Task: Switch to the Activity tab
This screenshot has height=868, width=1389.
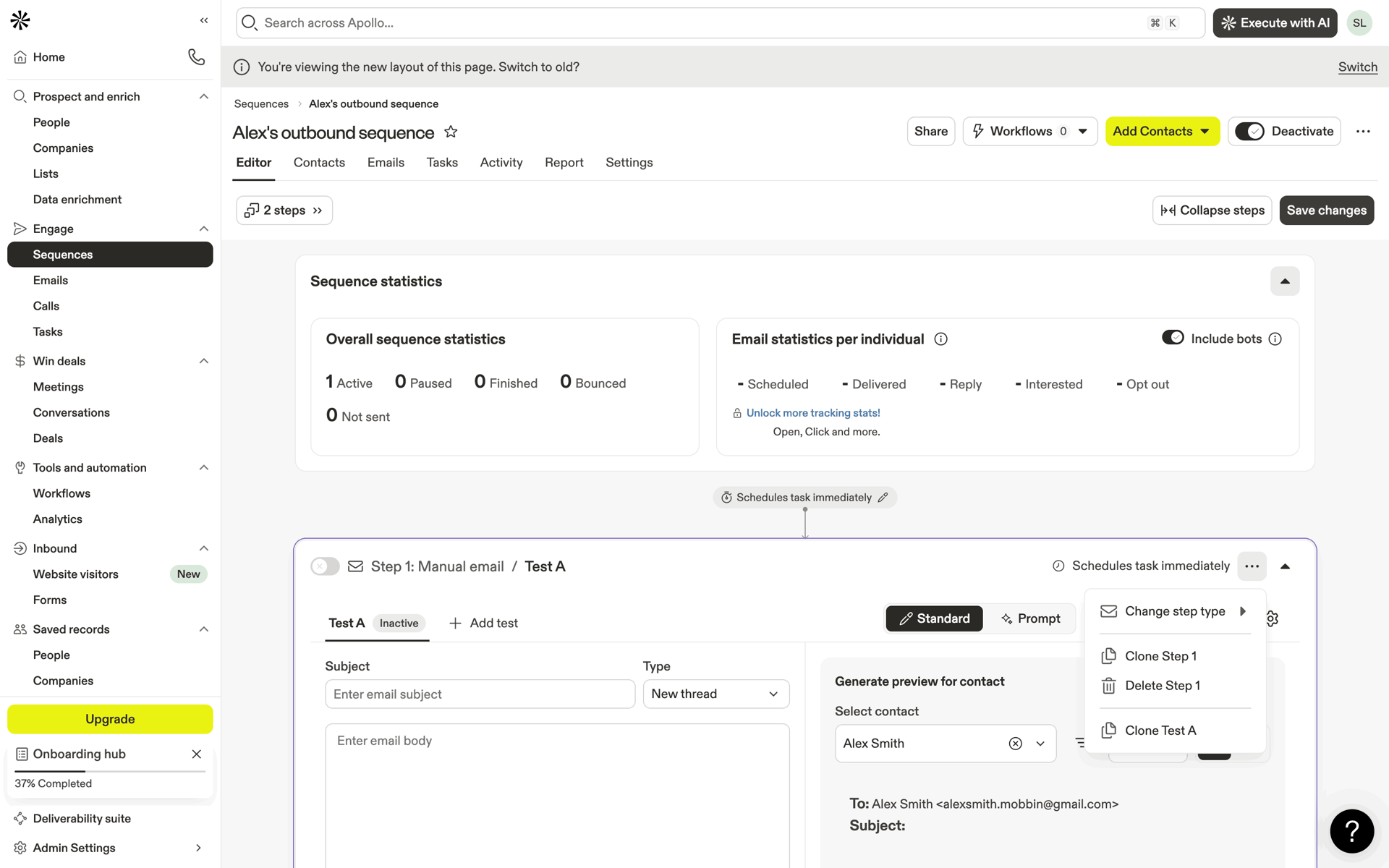Action: click(501, 163)
